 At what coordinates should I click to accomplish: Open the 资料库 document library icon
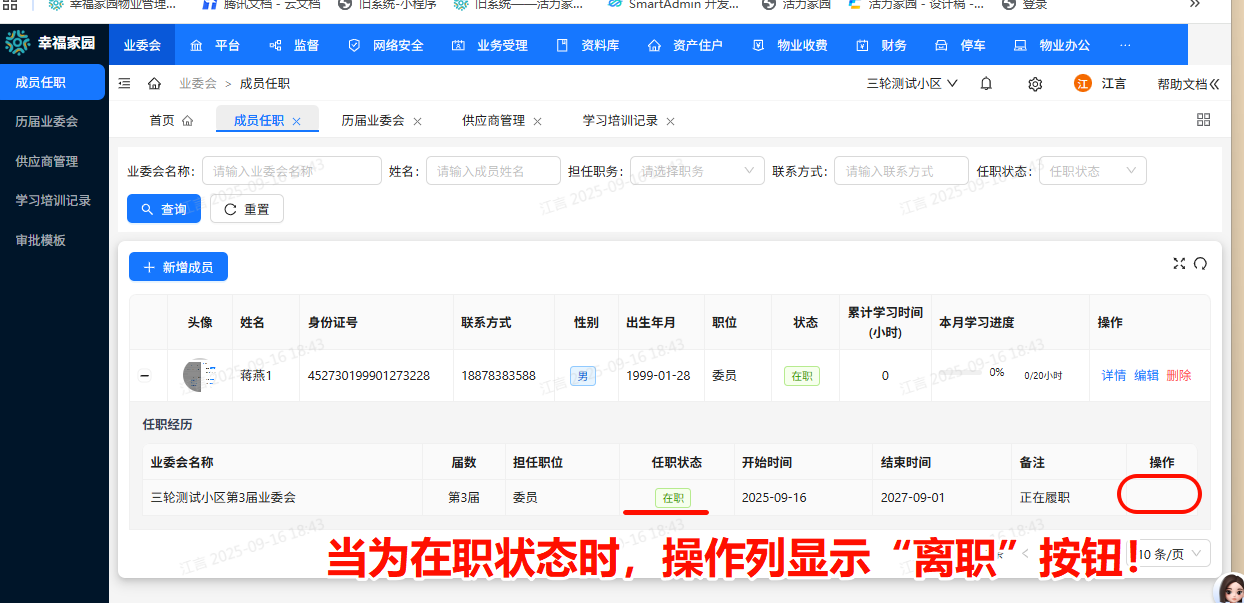[x=561, y=44]
